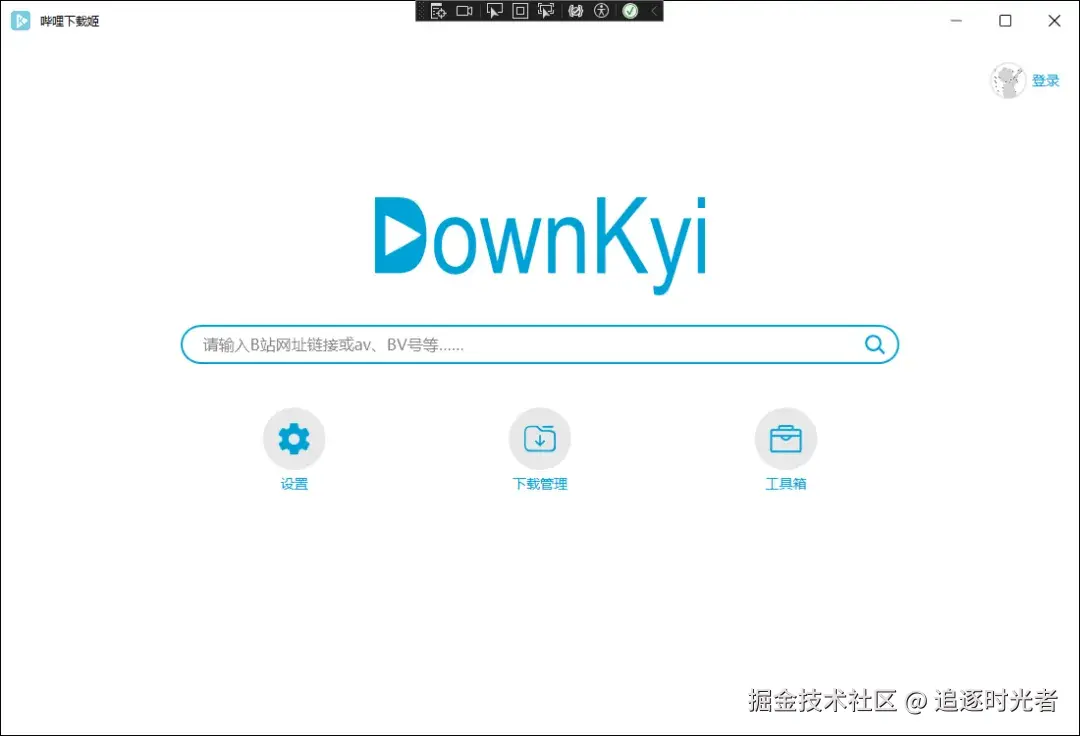The height and width of the screenshot is (736, 1080).
Task: Collapse the debug toolbar with chevron
Action: click(x=654, y=11)
